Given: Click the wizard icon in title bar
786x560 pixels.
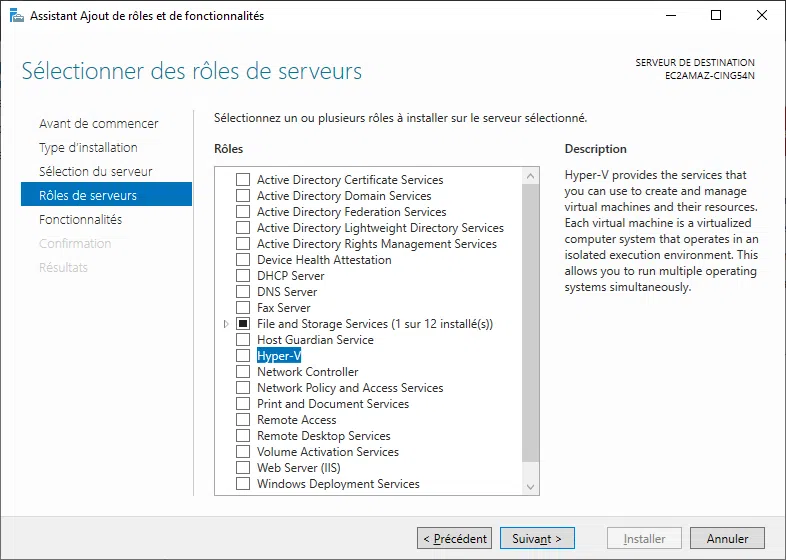Looking at the screenshot, I should 15,16.
